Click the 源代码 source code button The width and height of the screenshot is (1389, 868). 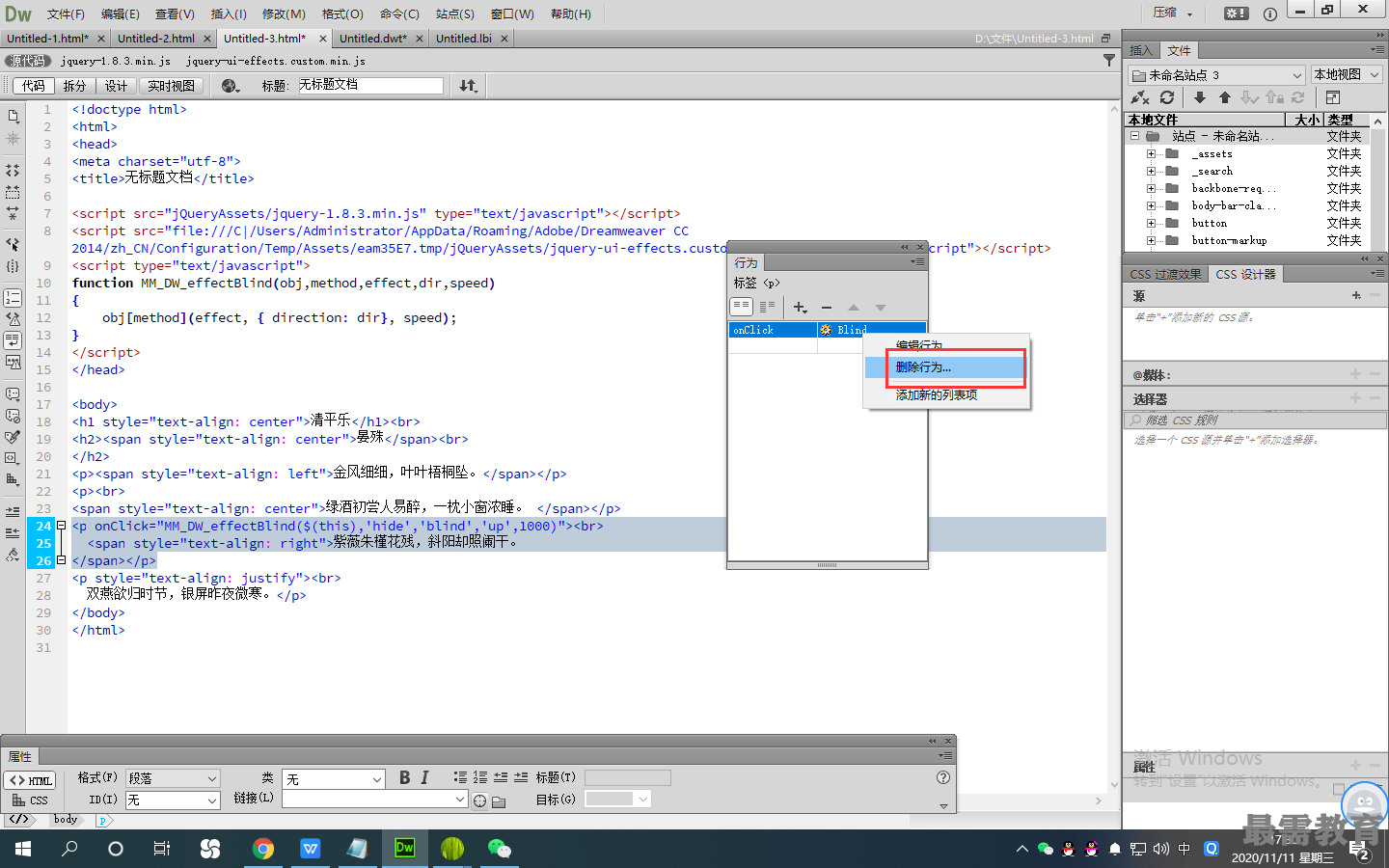tap(27, 61)
